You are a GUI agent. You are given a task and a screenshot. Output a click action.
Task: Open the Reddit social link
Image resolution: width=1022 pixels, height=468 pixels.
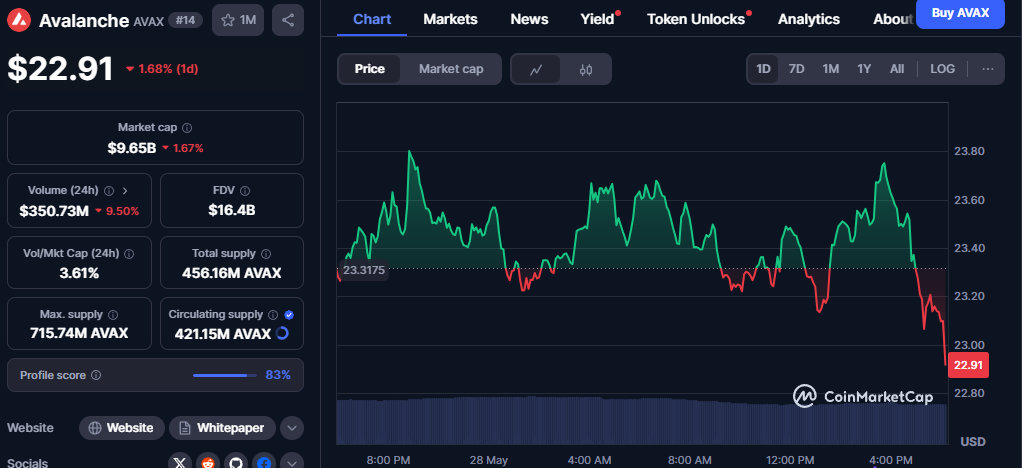point(208,463)
